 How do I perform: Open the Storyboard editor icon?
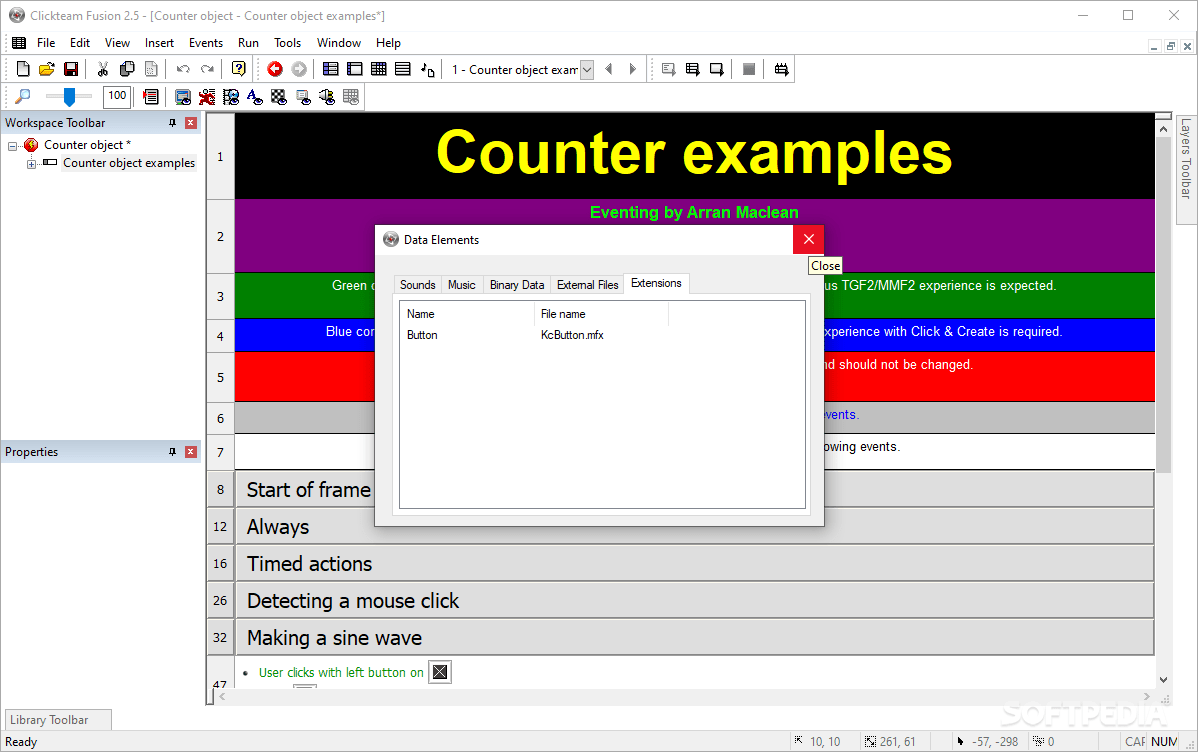click(330, 70)
